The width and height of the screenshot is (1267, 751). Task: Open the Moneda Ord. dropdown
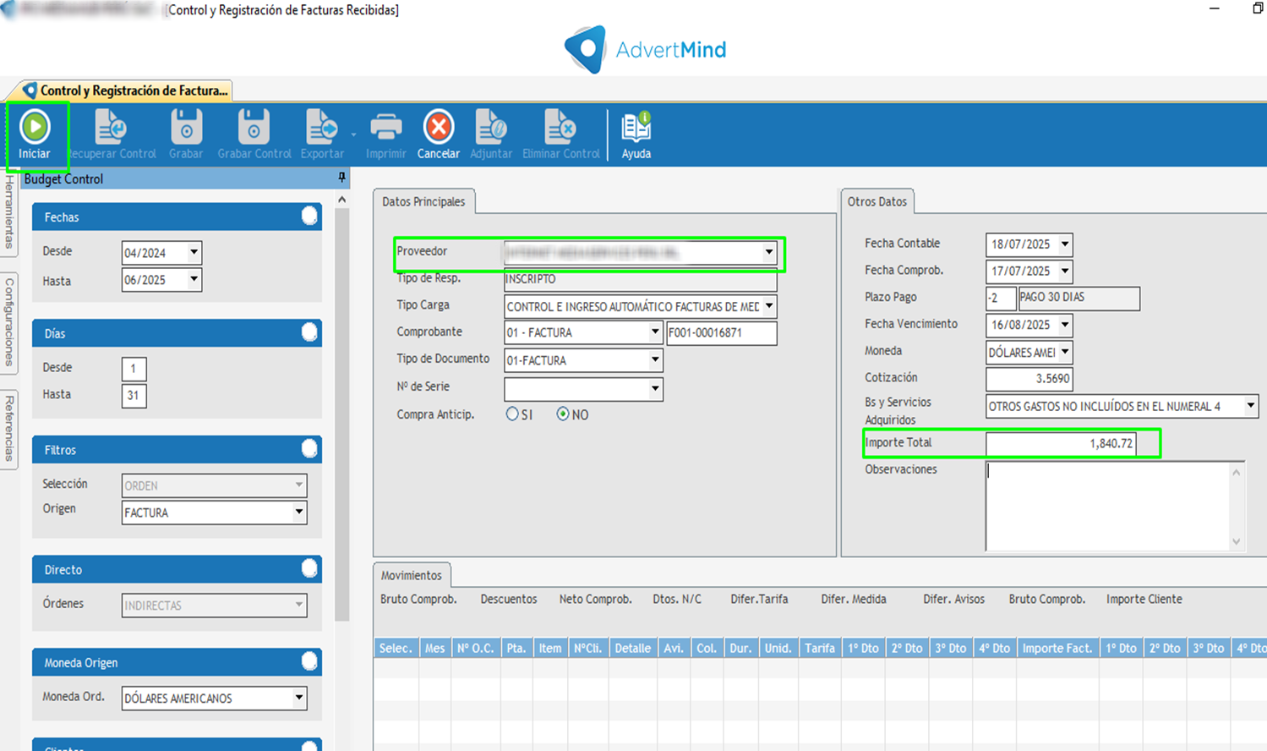pos(298,698)
